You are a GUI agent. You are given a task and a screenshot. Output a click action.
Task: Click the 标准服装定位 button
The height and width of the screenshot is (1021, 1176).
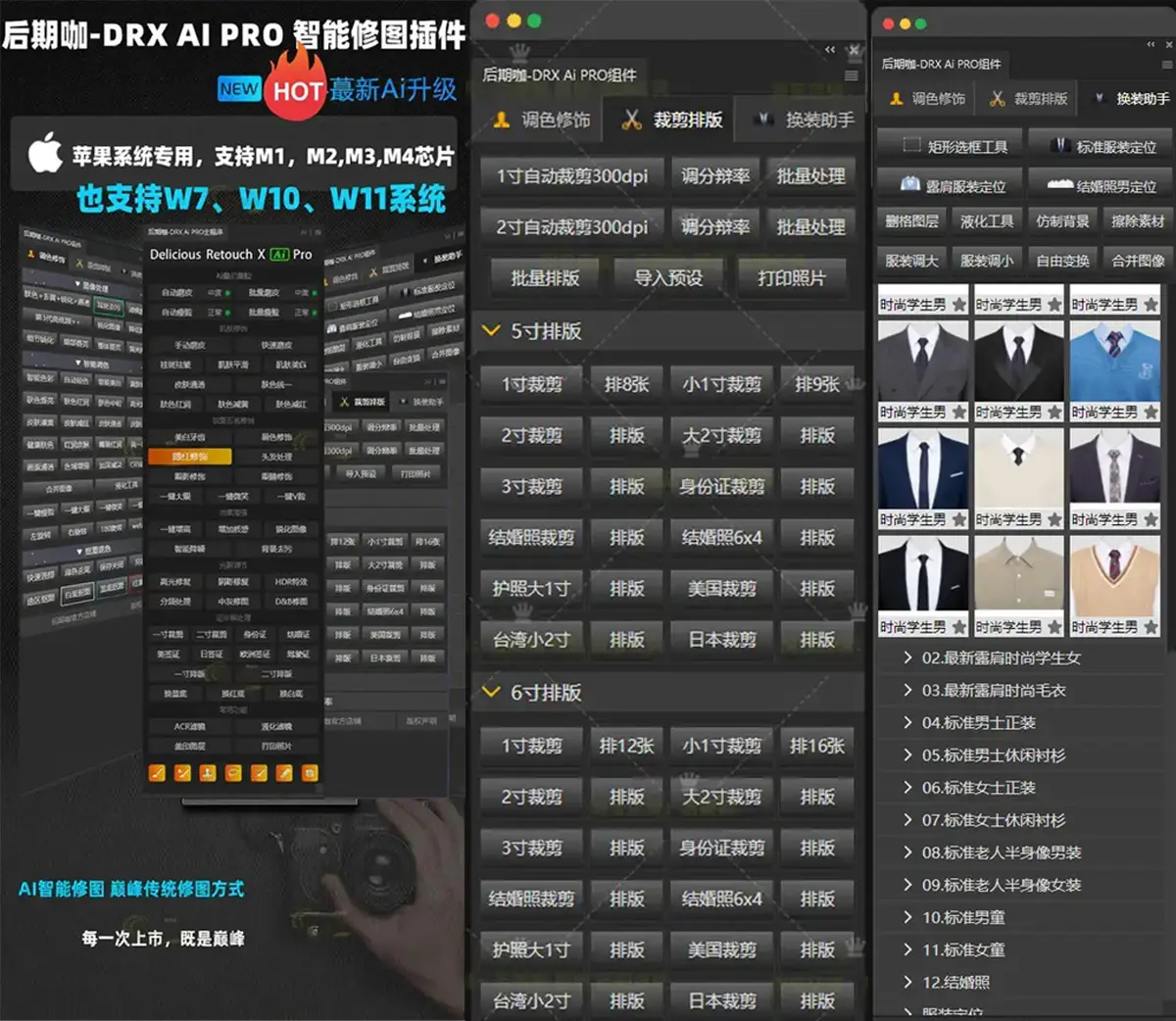point(1101,146)
